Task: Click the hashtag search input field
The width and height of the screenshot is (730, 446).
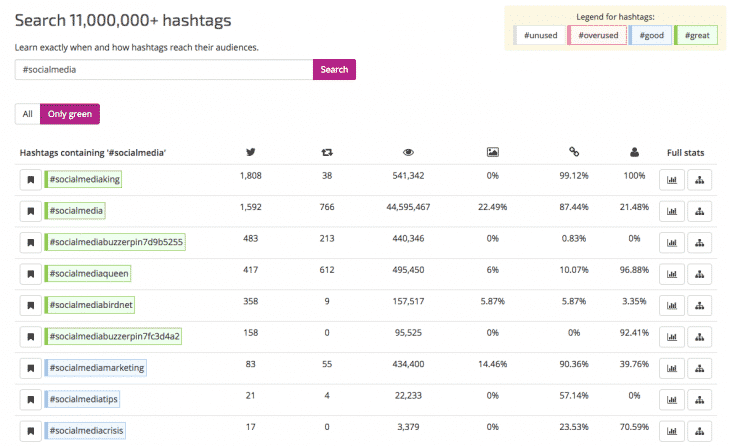Action: [164, 70]
